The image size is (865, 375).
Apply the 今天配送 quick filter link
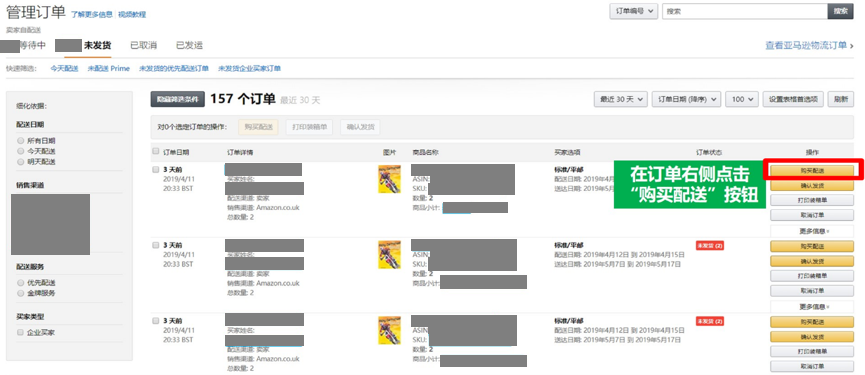(x=65, y=68)
